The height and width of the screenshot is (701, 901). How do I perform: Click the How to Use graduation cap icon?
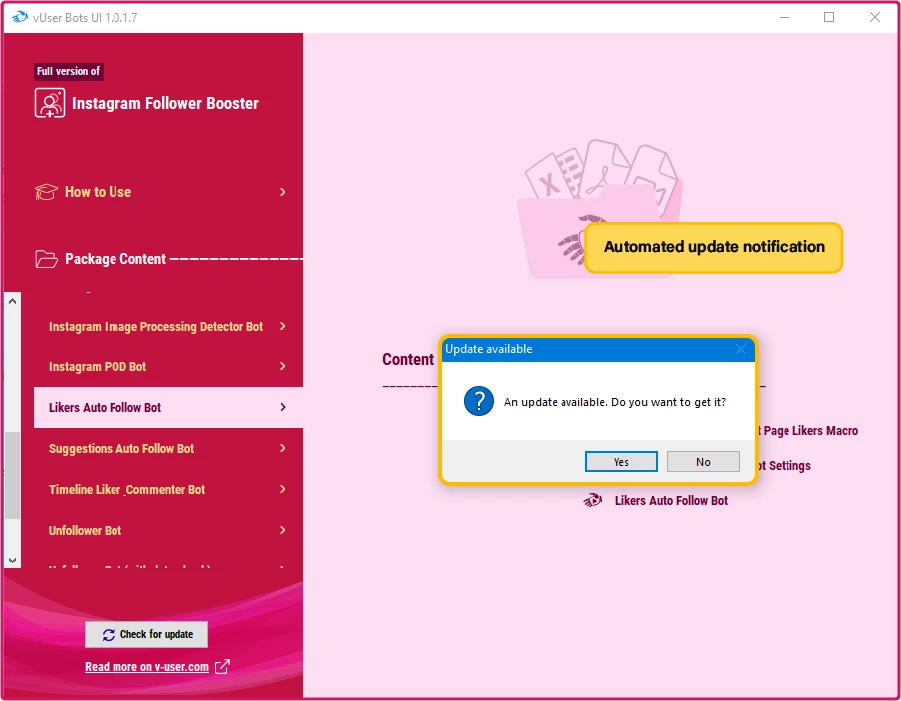coord(46,192)
